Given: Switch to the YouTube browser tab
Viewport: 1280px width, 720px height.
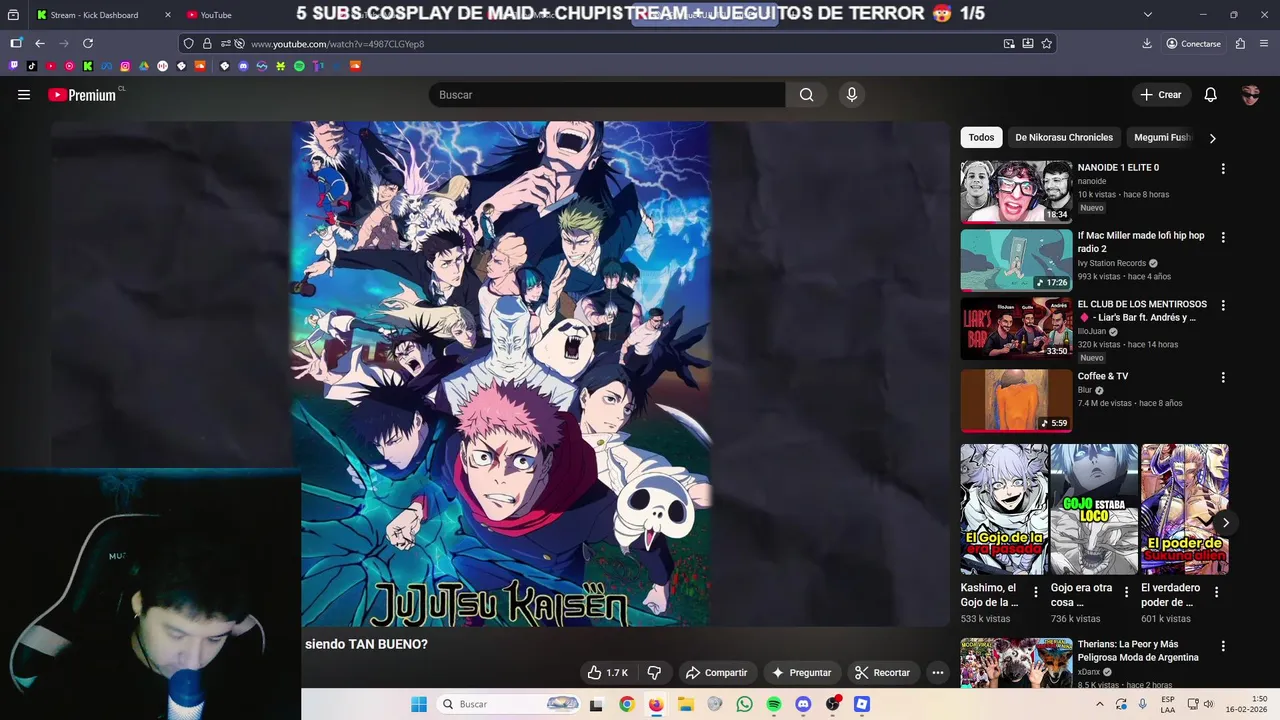Looking at the screenshot, I should [215, 15].
